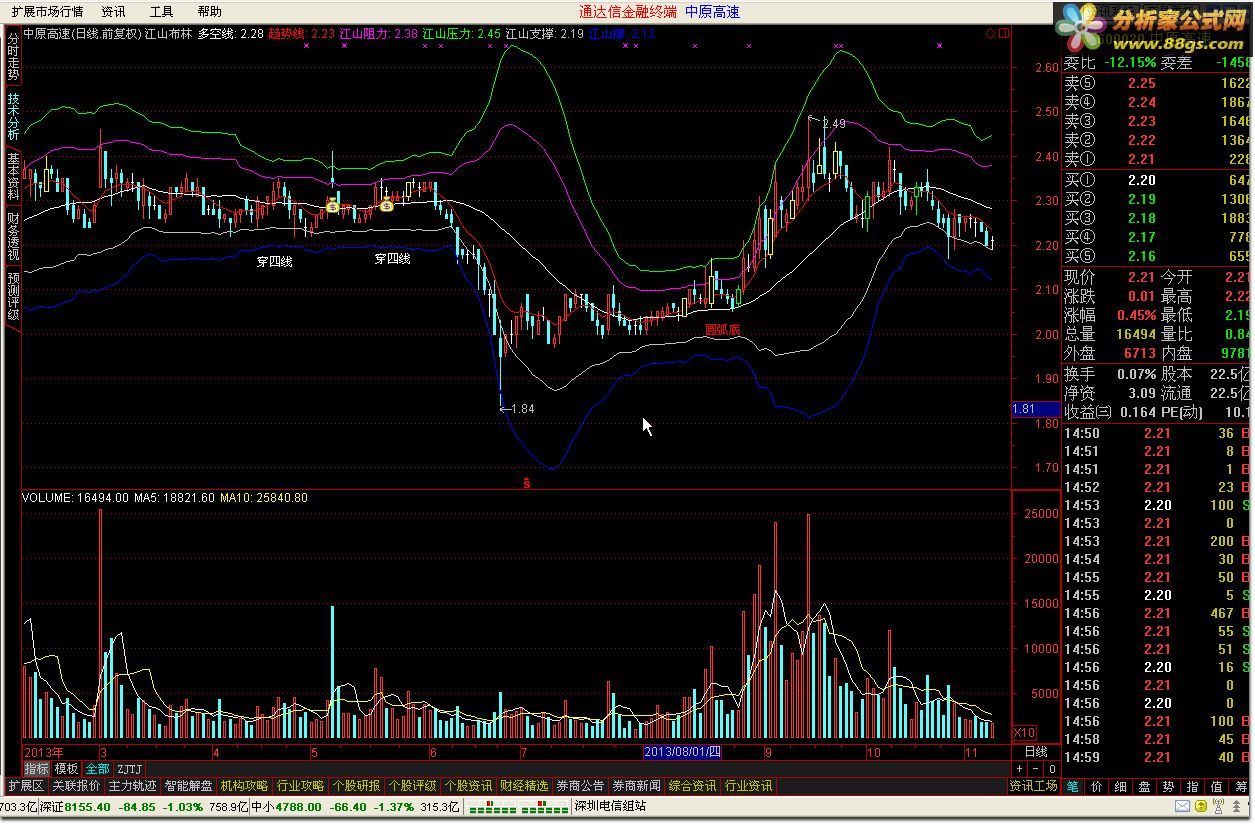Open the 资讯 menu

113,12
